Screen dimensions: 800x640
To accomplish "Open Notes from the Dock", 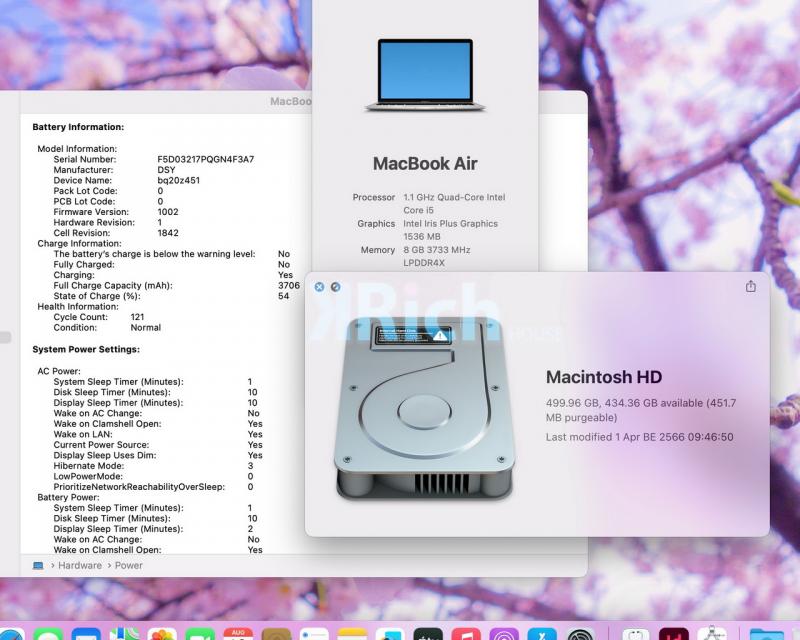I will [x=352, y=634].
